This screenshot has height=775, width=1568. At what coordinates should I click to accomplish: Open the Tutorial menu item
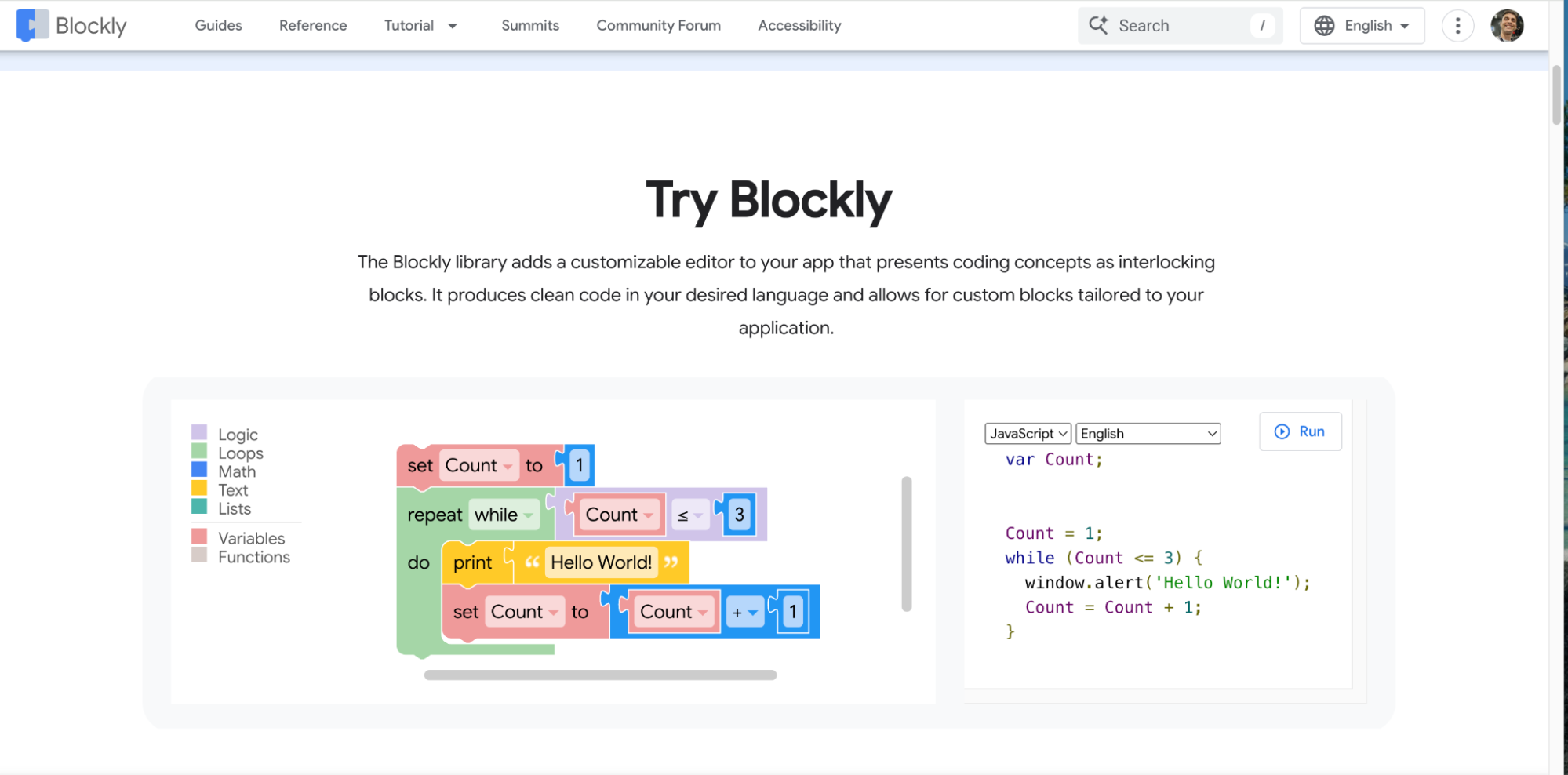pos(409,25)
